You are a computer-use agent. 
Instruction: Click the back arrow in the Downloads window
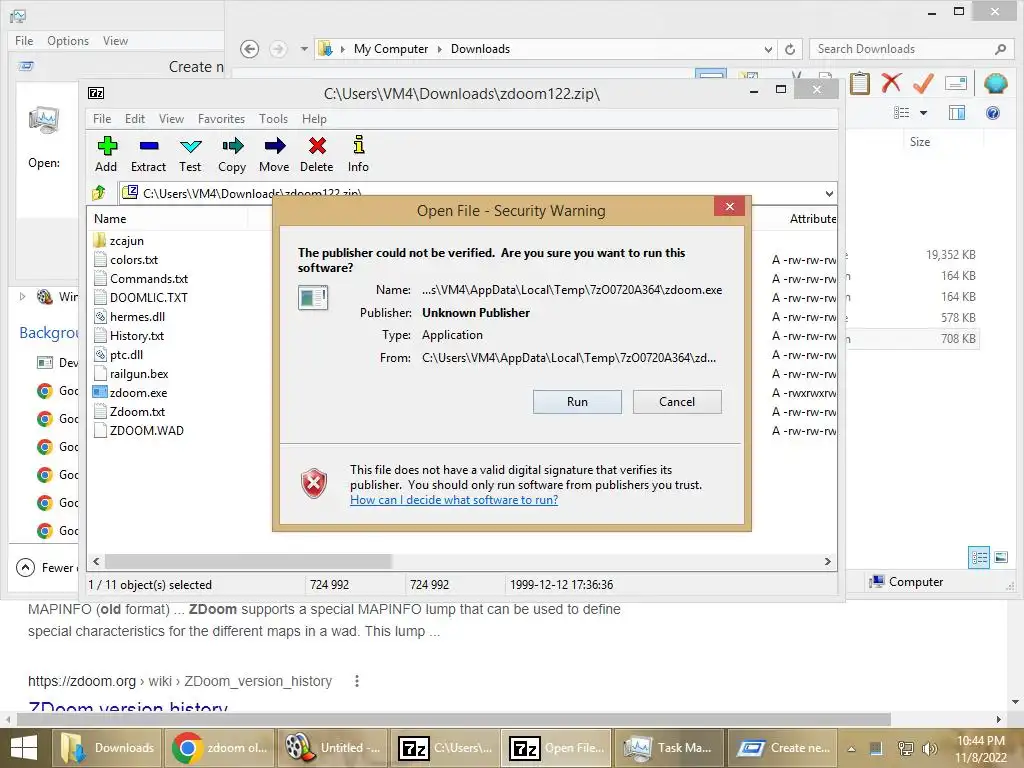(249, 49)
